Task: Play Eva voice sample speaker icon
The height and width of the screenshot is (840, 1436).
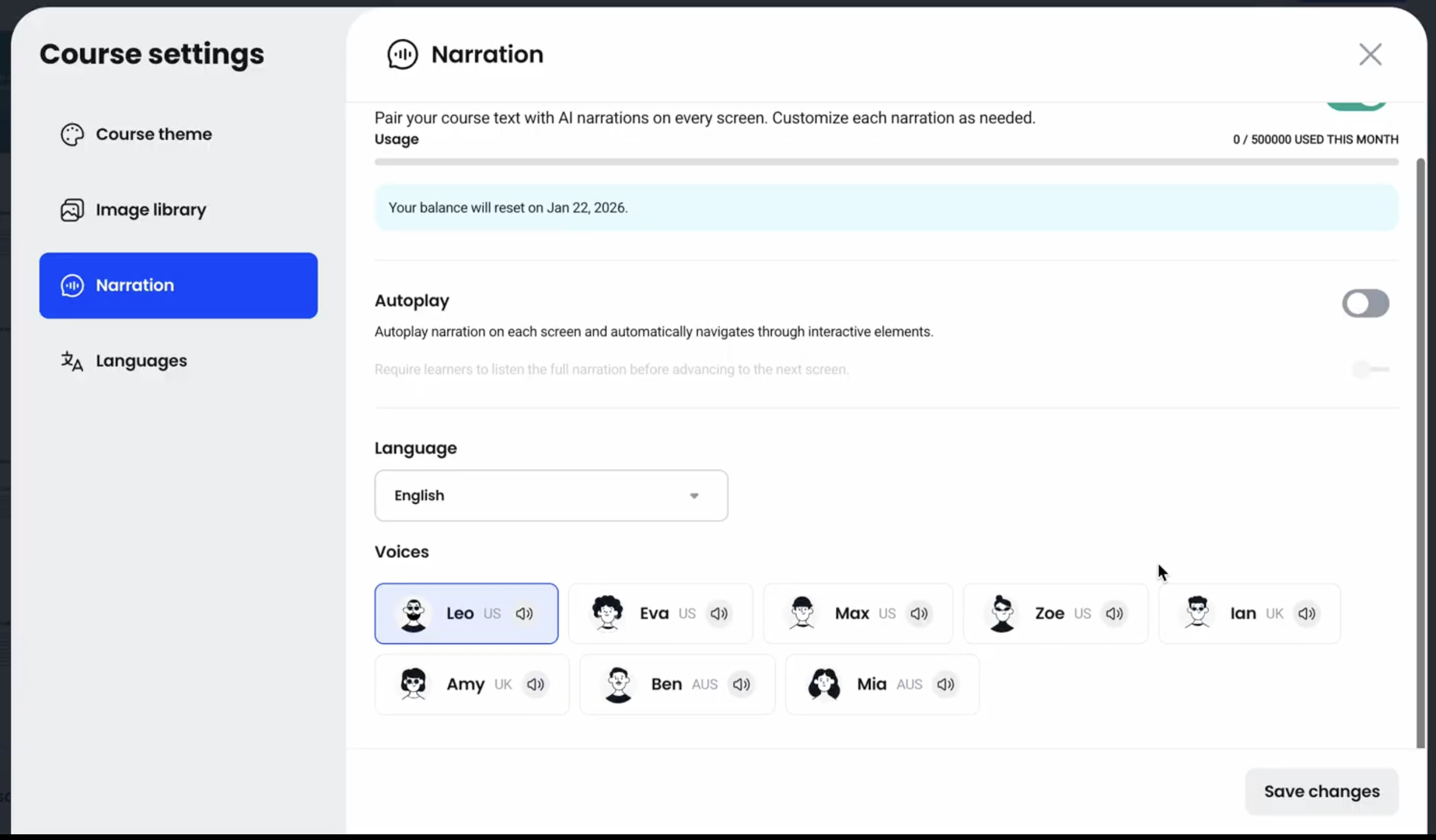Action: (x=719, y=613)
